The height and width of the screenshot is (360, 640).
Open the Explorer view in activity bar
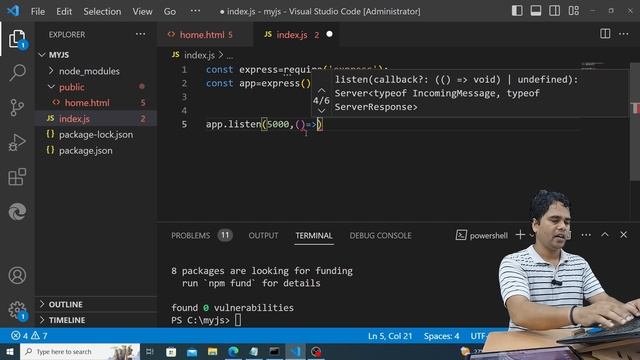pos(17,38)
